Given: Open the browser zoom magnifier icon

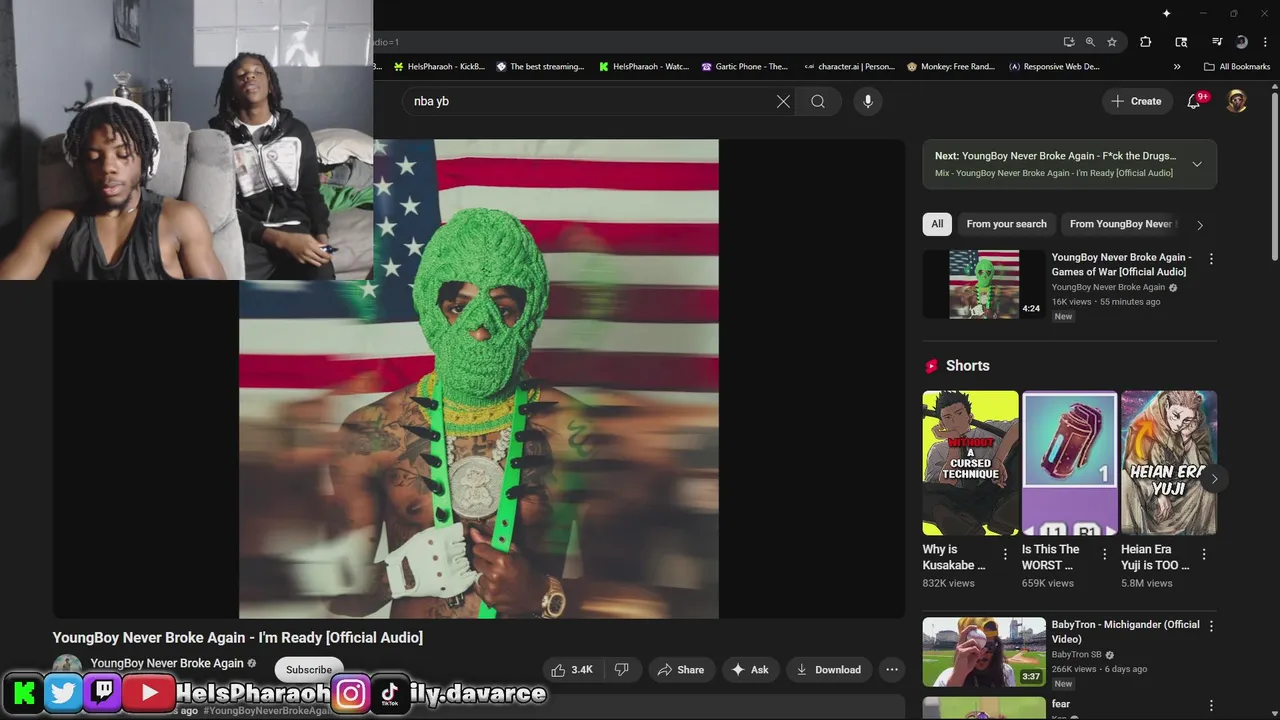Looking at the screenshot, I should coord(1090,42).
